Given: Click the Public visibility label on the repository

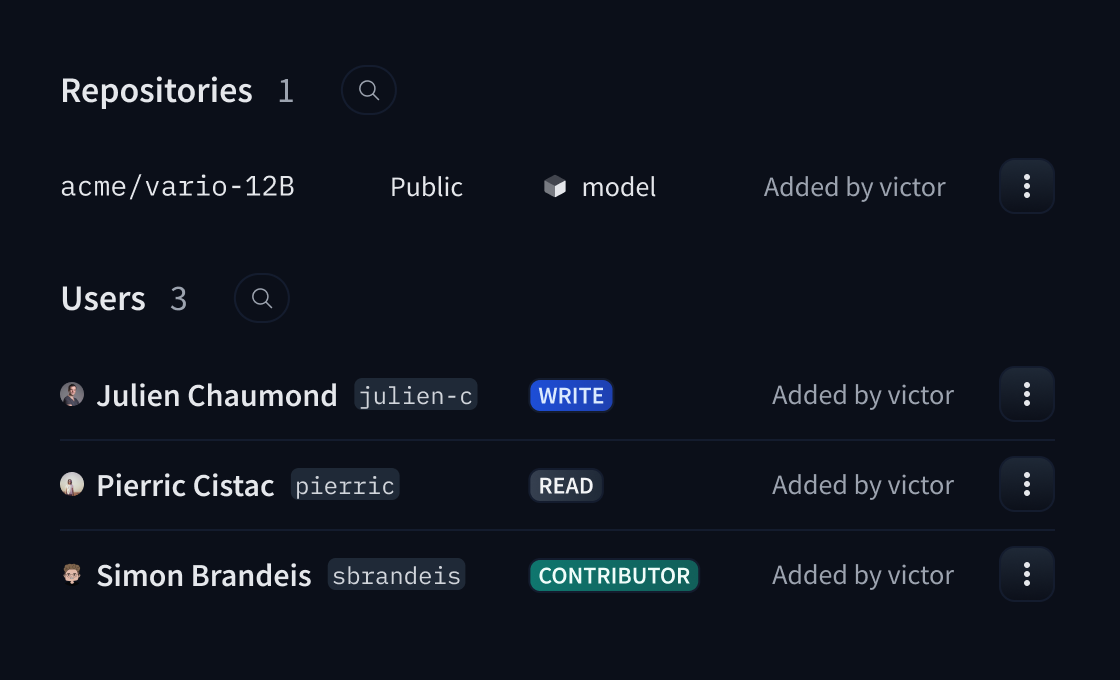Looking at the screenshot, I should click(x=426, y=186).
